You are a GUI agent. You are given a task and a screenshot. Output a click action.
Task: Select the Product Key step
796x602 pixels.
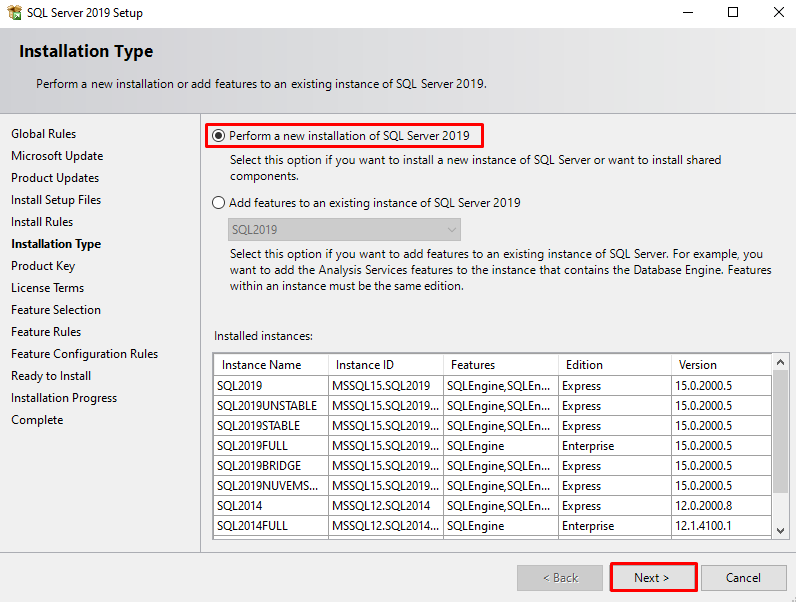coord(43,265)
